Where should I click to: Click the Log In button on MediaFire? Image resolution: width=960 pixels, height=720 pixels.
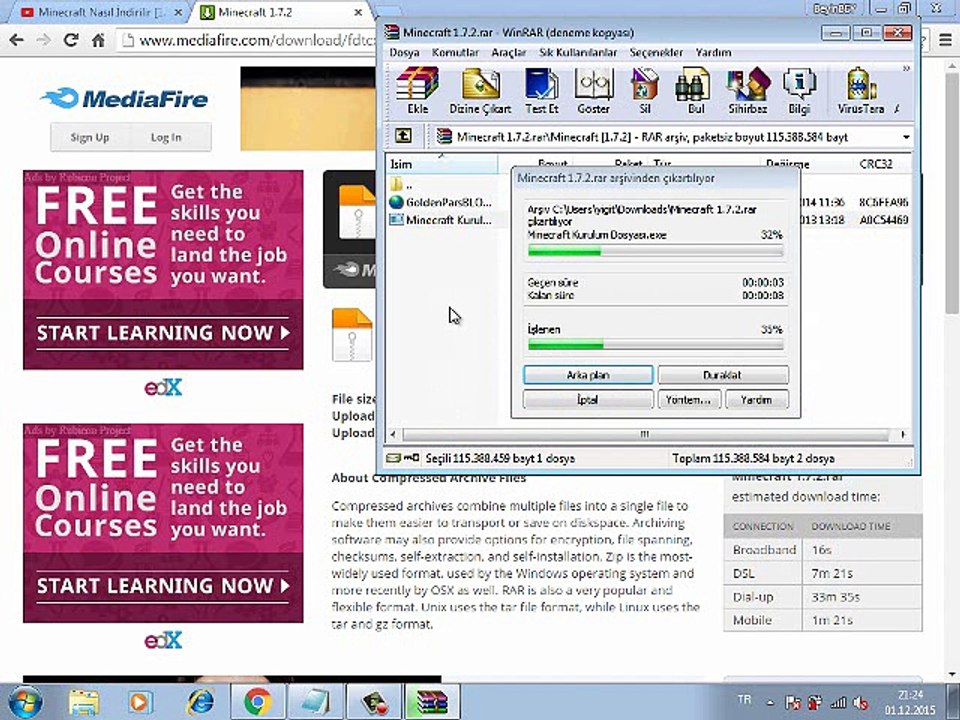pyautogui.click(x=166, y=137)
